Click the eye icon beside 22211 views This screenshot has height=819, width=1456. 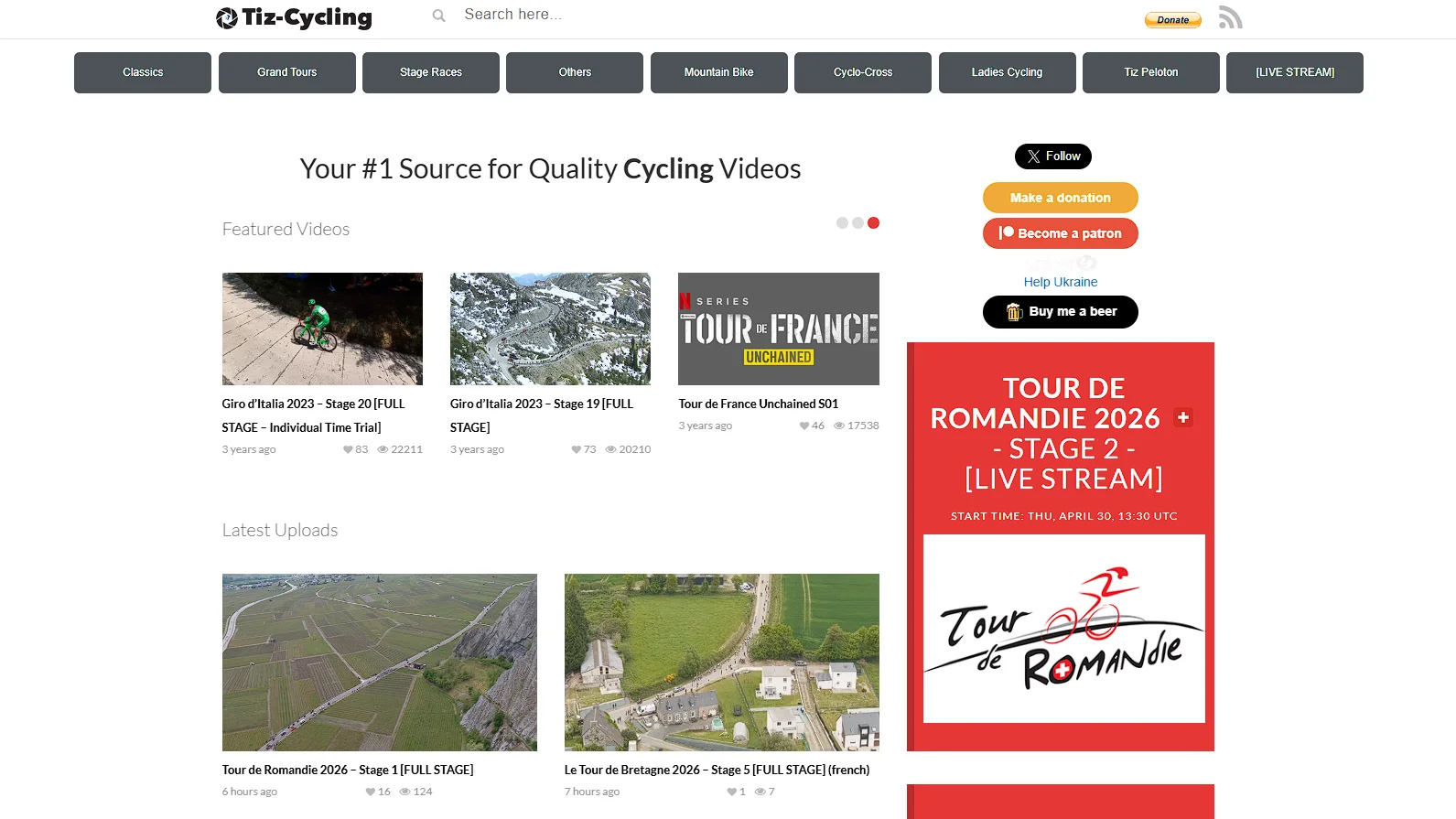coord(383,449)
